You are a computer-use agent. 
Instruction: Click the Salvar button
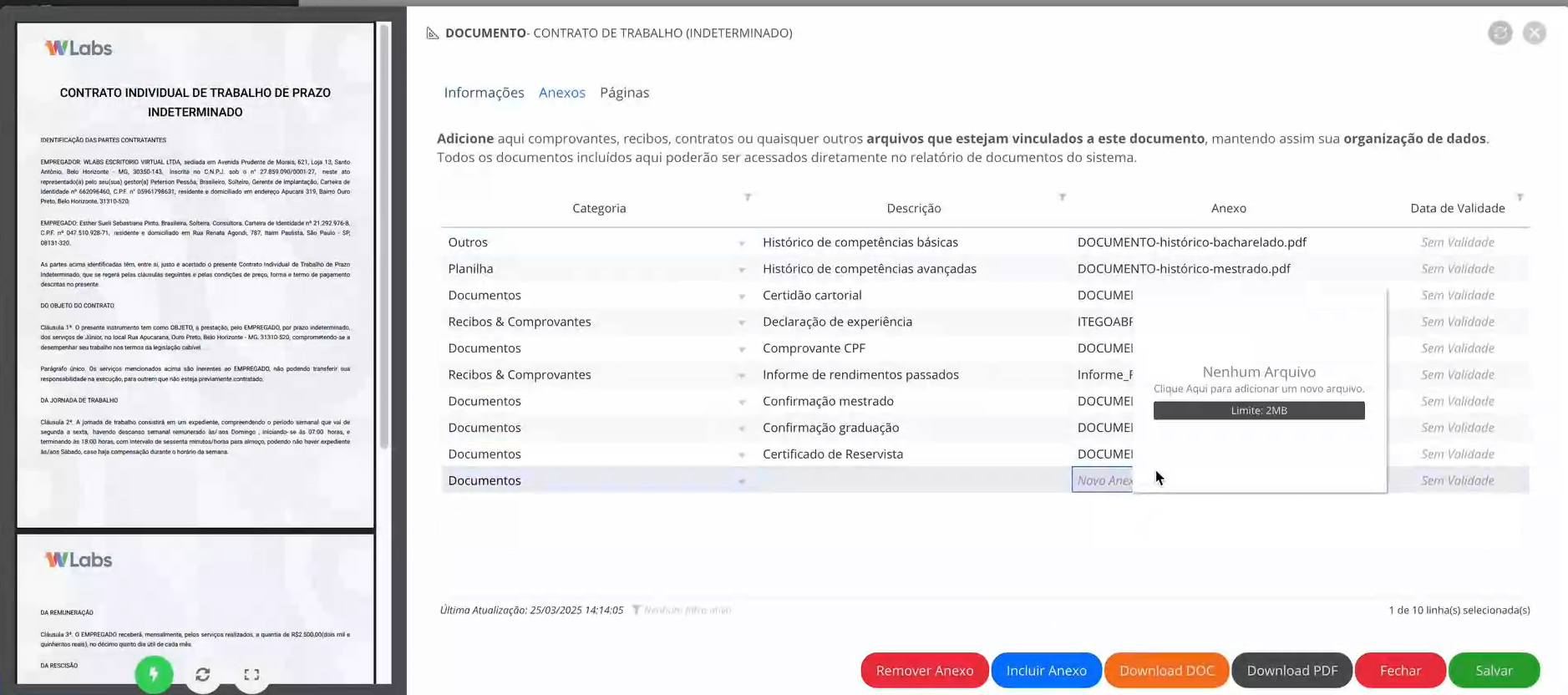pyautogui.click(x=1494, y=670)
